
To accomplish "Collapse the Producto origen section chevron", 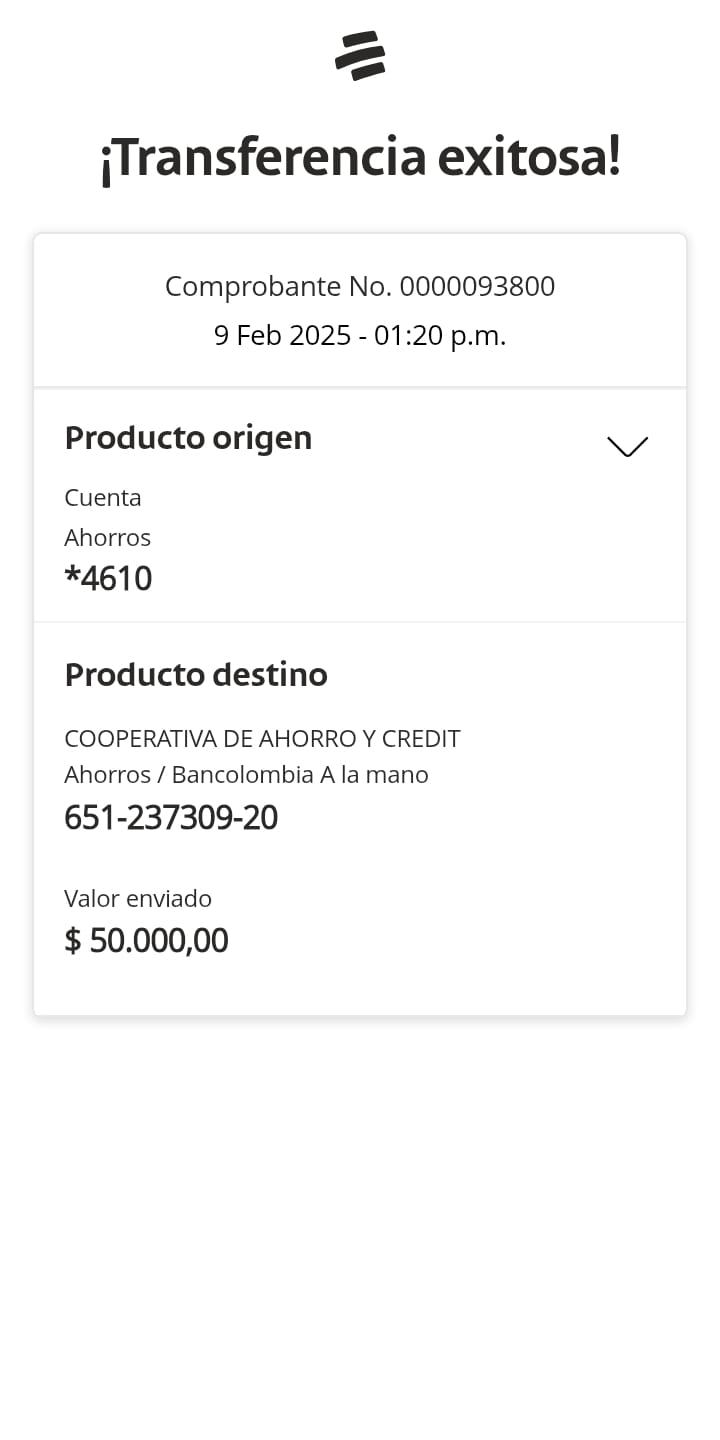I will click(627, 446).
